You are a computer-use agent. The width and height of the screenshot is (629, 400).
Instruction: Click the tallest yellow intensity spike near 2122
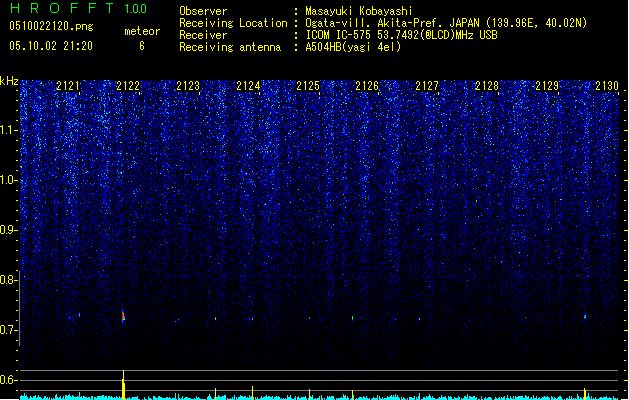tap(124, 385)
